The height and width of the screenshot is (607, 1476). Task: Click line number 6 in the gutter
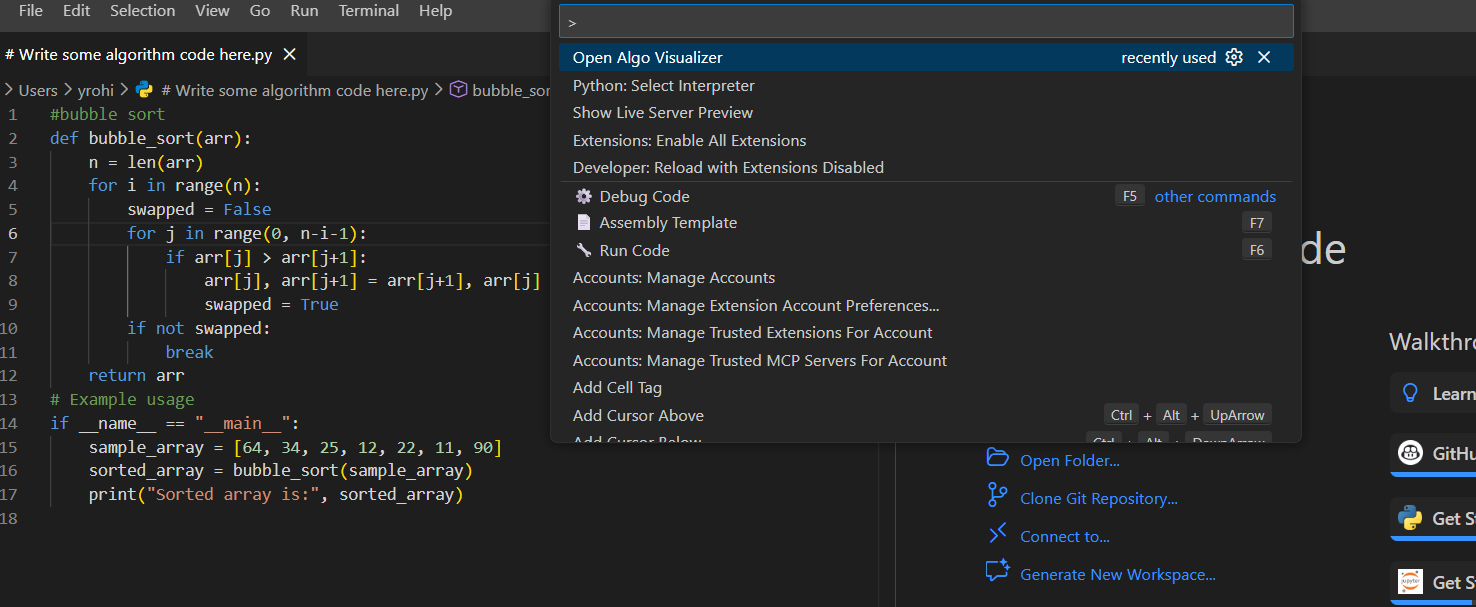[13, 233]
